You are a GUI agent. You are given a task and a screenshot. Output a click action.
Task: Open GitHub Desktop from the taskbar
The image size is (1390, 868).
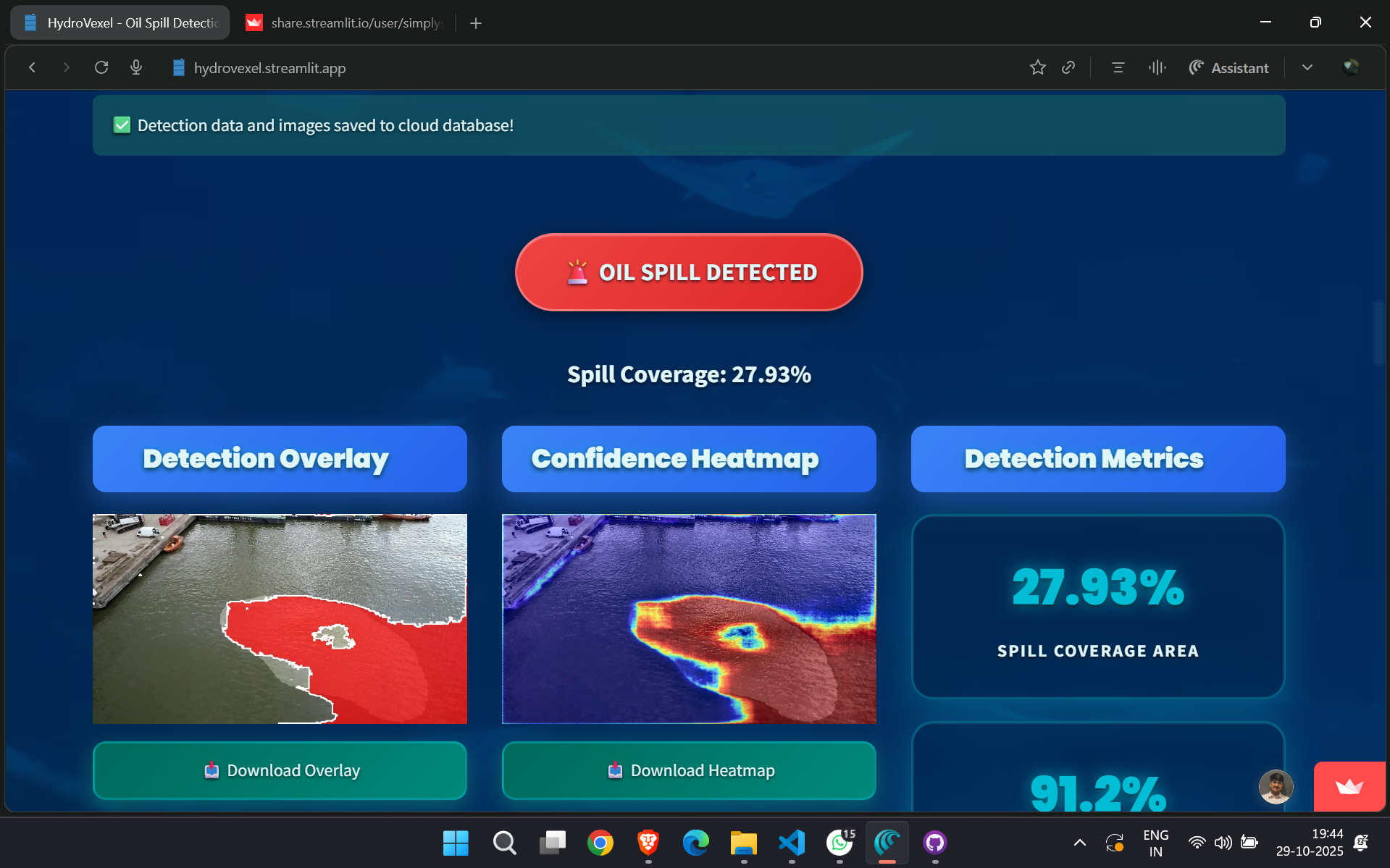934,843
